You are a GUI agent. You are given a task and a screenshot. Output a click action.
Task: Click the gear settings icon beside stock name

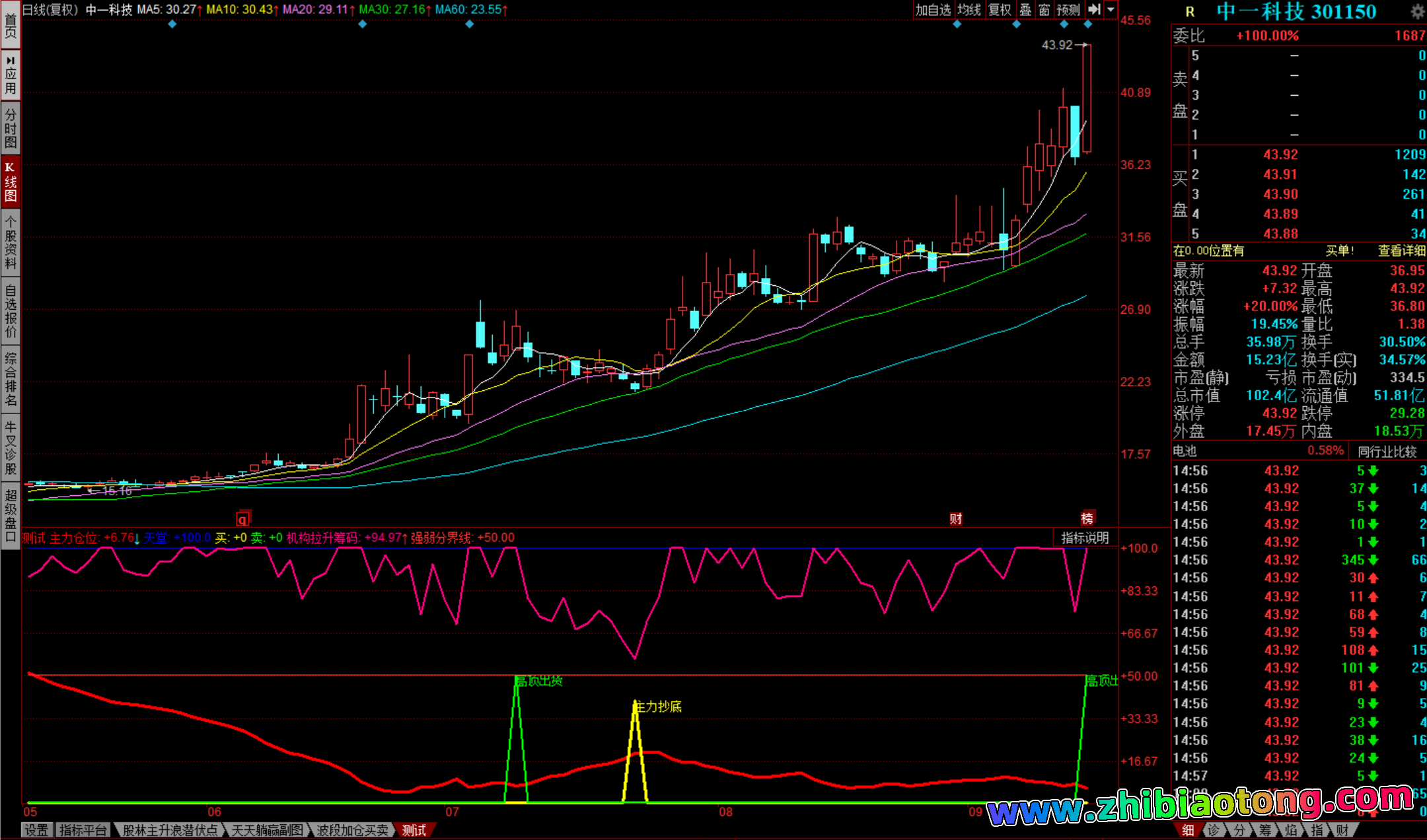click(x=1418, y=11)
